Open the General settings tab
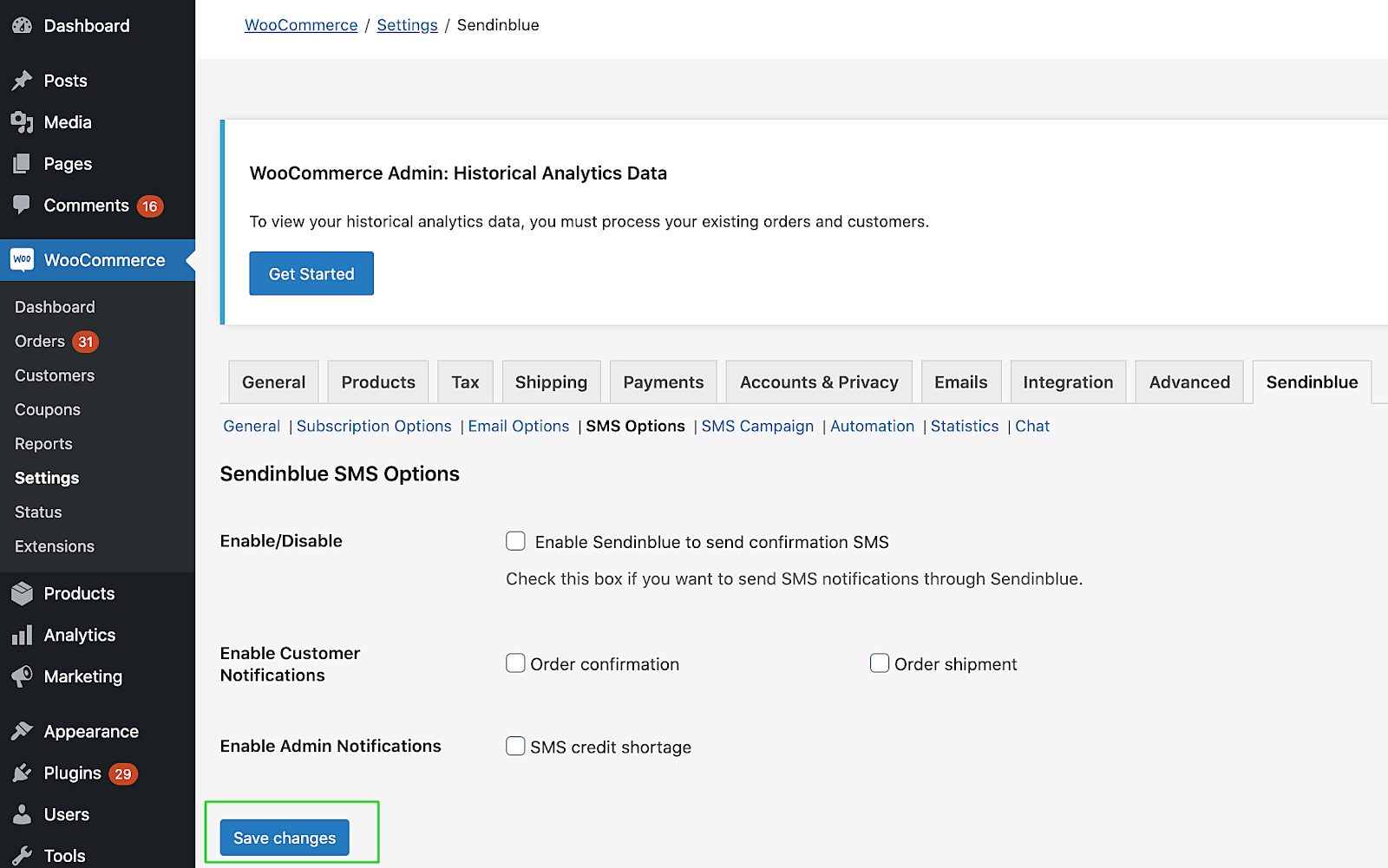 pyautogui.click(x=273, y=382)
